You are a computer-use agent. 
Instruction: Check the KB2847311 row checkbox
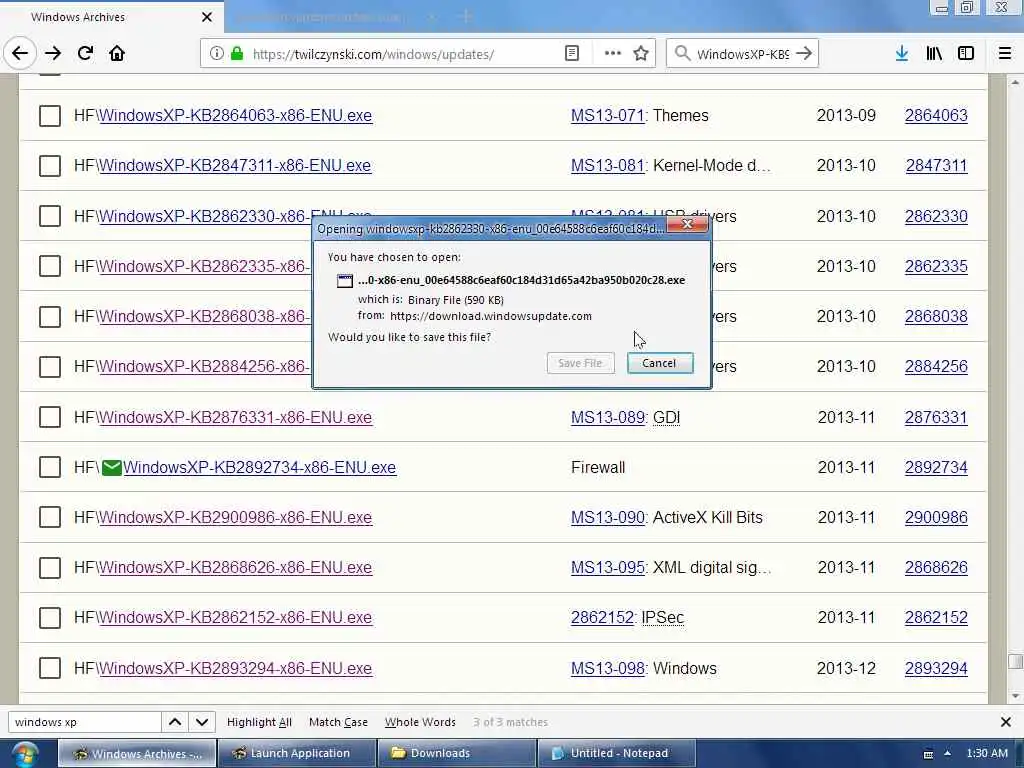pos(50,166)
